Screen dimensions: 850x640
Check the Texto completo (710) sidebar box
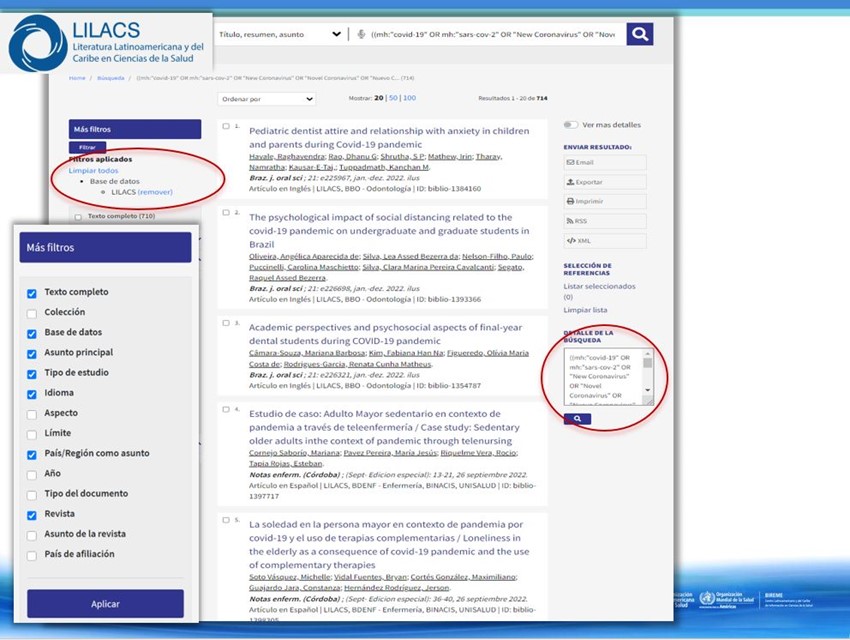click(78, 217)
